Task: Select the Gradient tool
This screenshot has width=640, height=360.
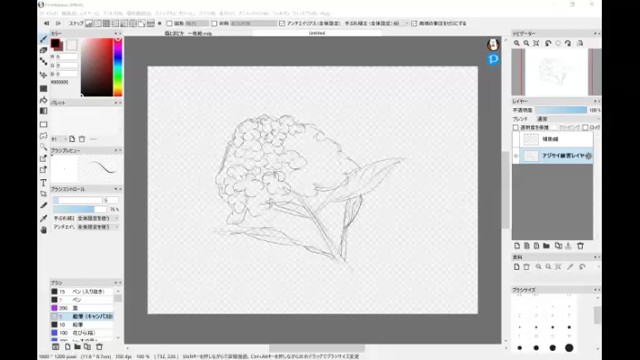Action: (43, 111)
